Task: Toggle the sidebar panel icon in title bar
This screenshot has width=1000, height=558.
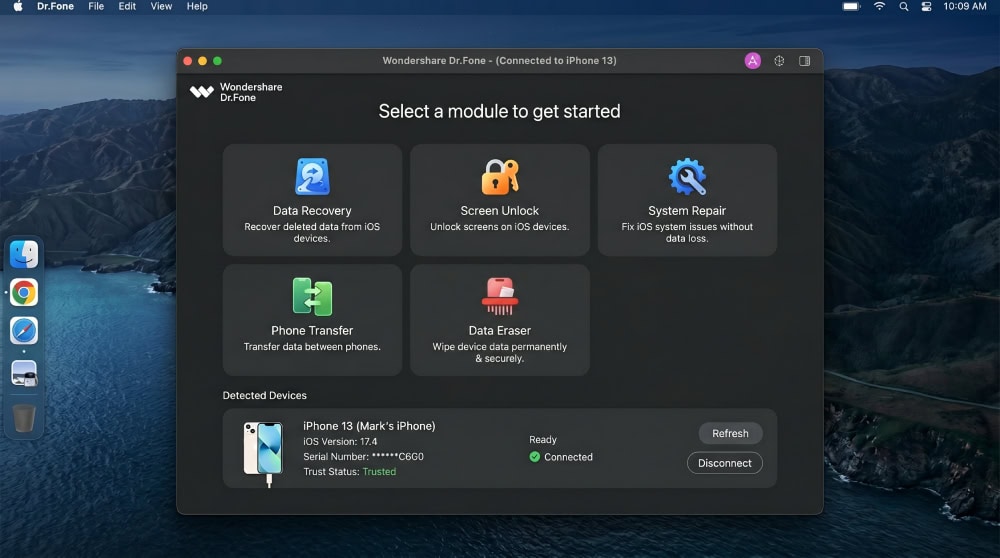Action: pos(805,61)
